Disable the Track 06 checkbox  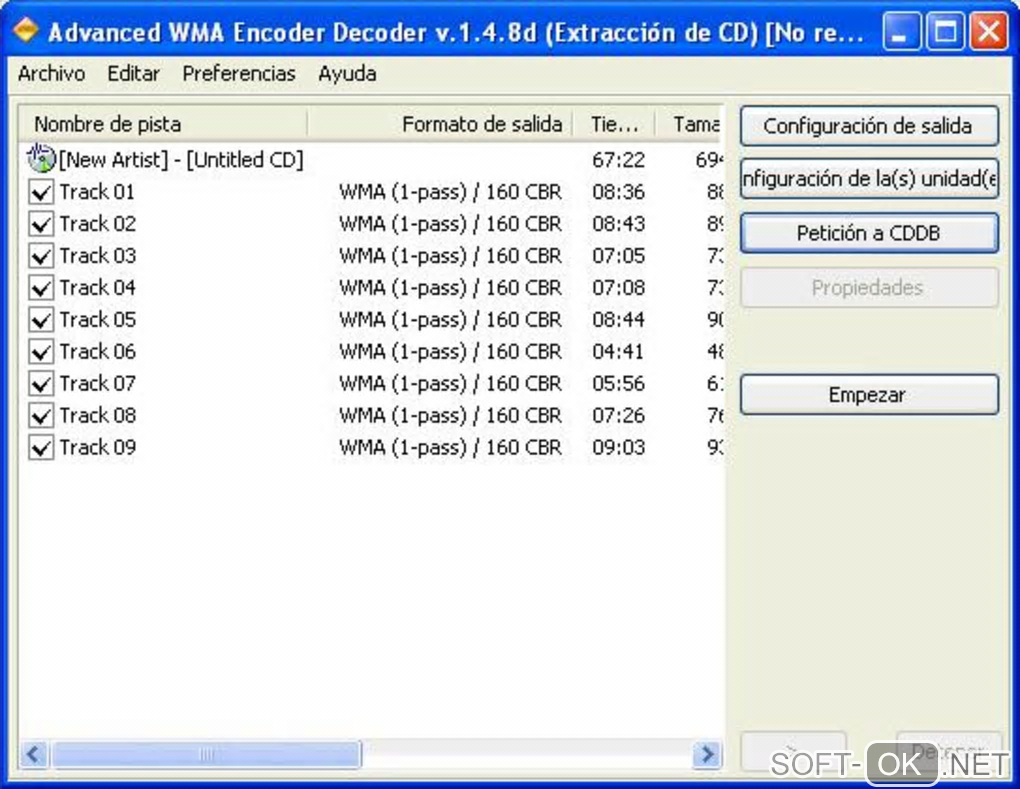tap(41, 352)
